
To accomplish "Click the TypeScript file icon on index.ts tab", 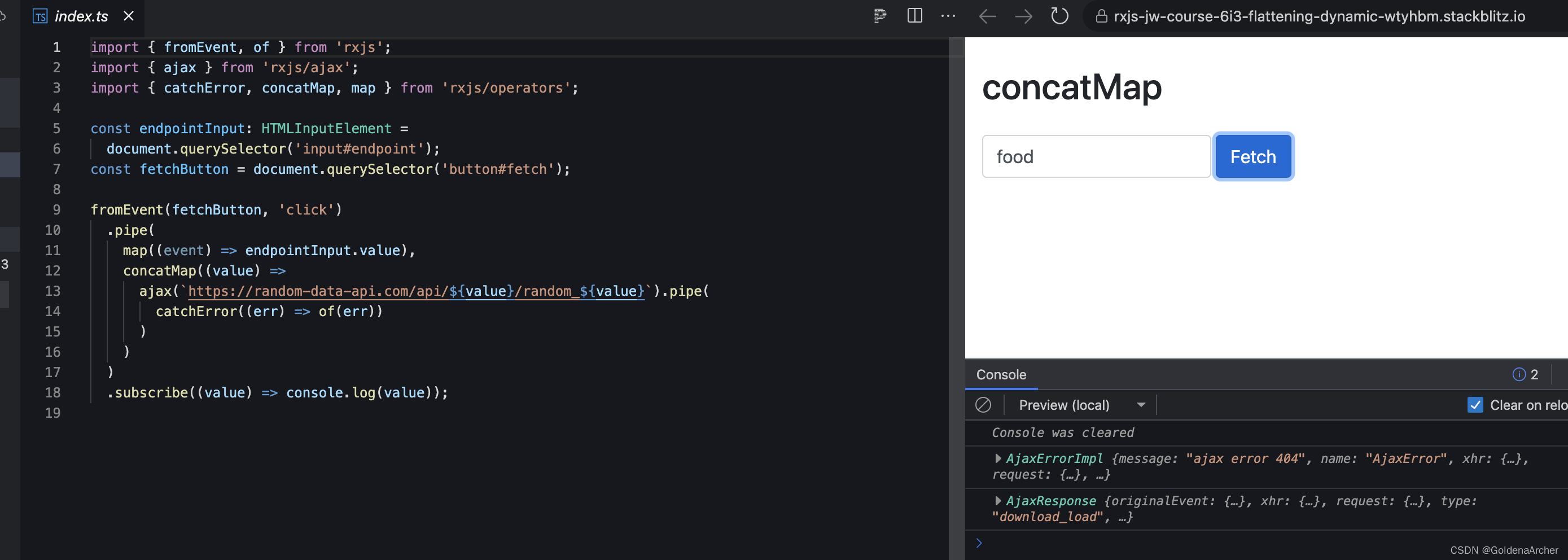I will [x=40, y=16].
